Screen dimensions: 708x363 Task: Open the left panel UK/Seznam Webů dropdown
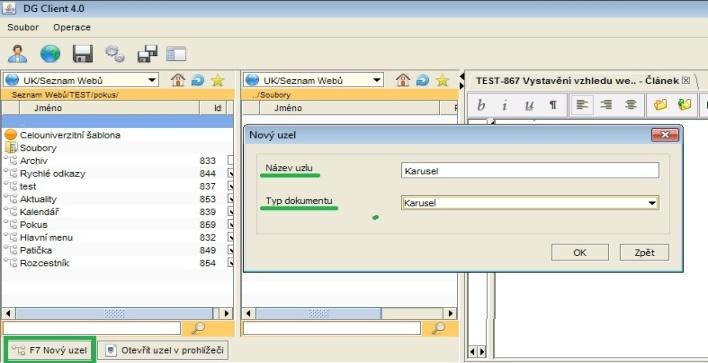pos(81,80)
